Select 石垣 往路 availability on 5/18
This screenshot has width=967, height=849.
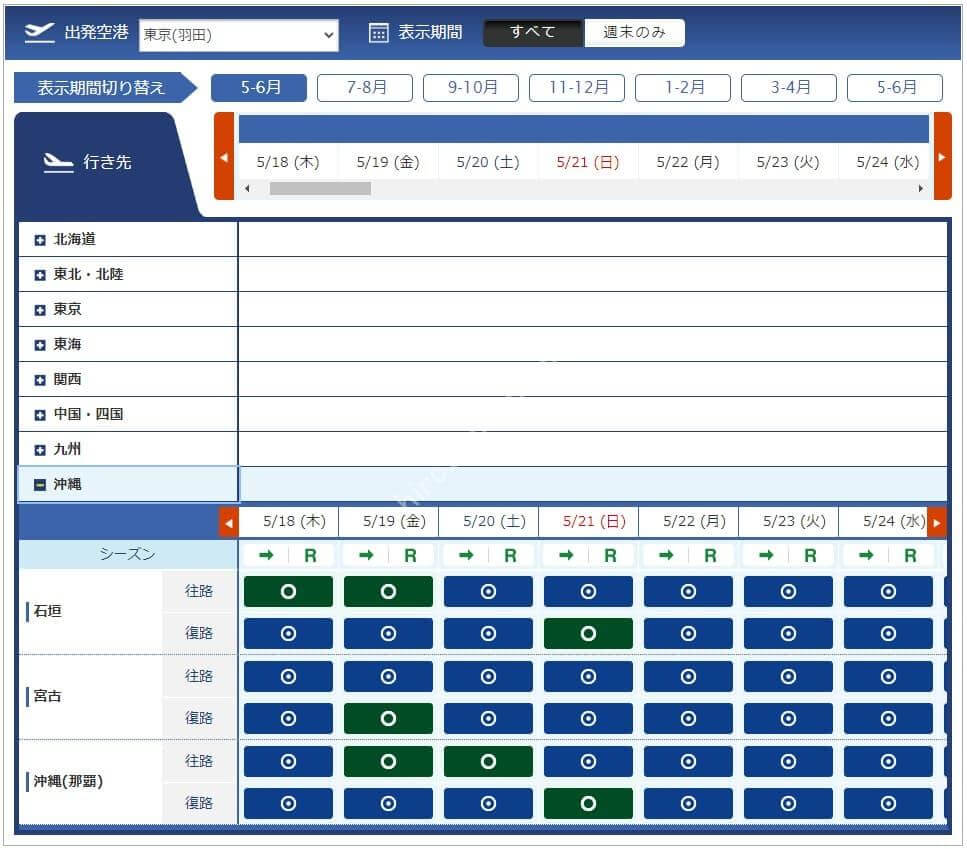tap(288, 592)
